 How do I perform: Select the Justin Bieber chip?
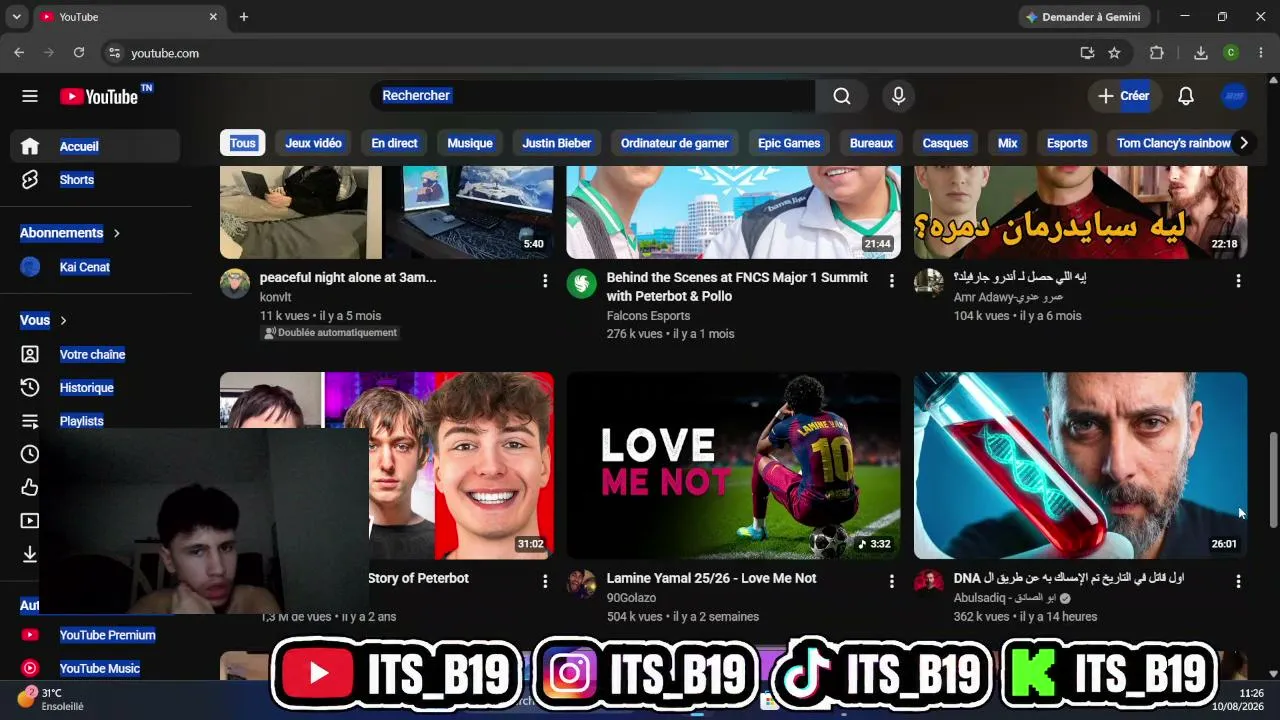(x=557, y=143)
